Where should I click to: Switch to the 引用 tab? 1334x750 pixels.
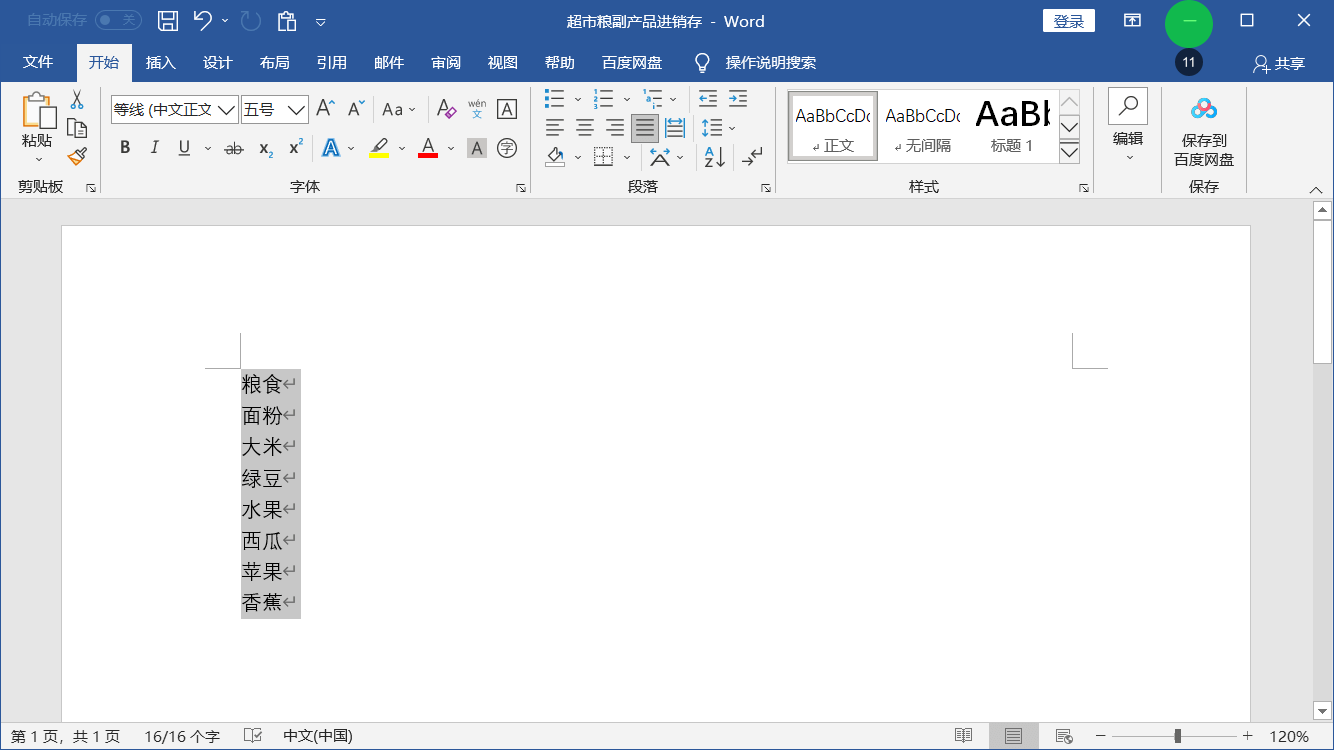tap(331, 62)
